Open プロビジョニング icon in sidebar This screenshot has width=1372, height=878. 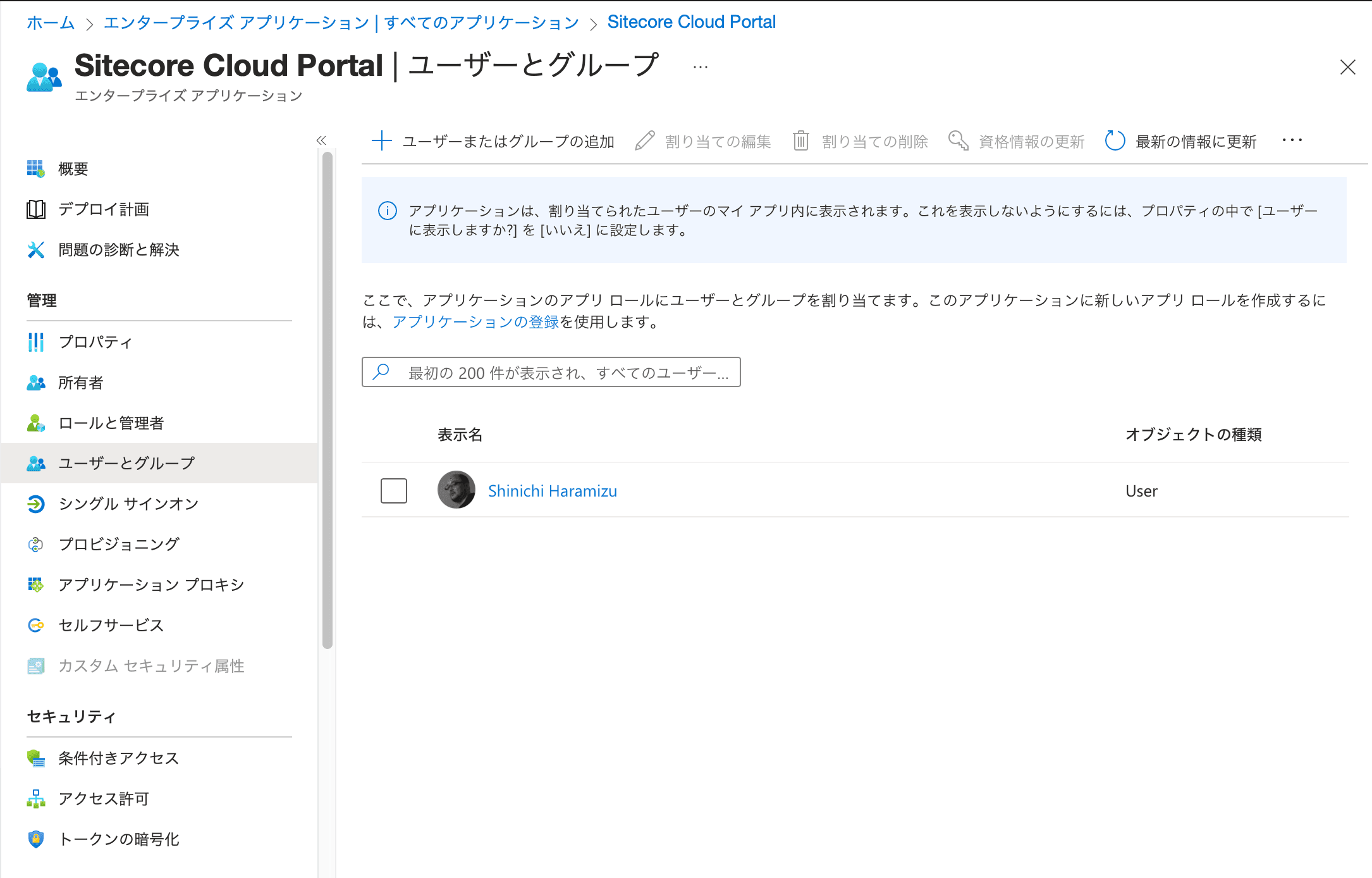(x=36, y=544)
